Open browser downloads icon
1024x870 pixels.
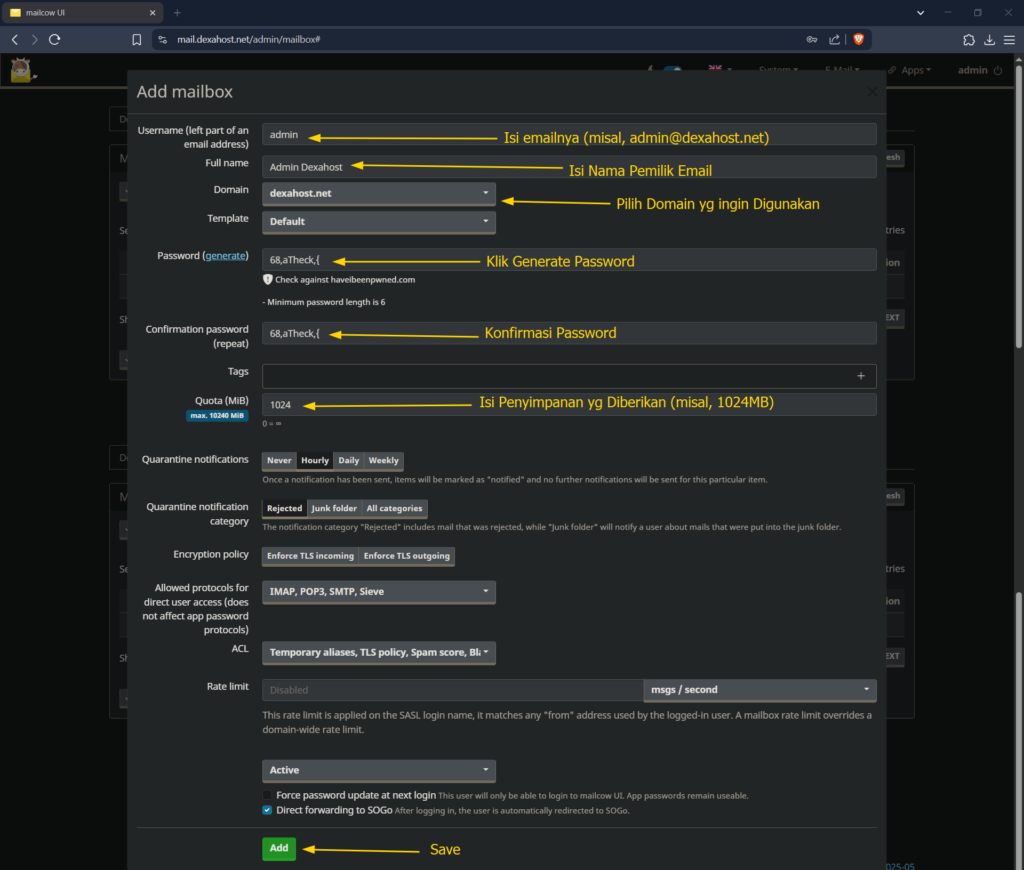coord(989,40)
